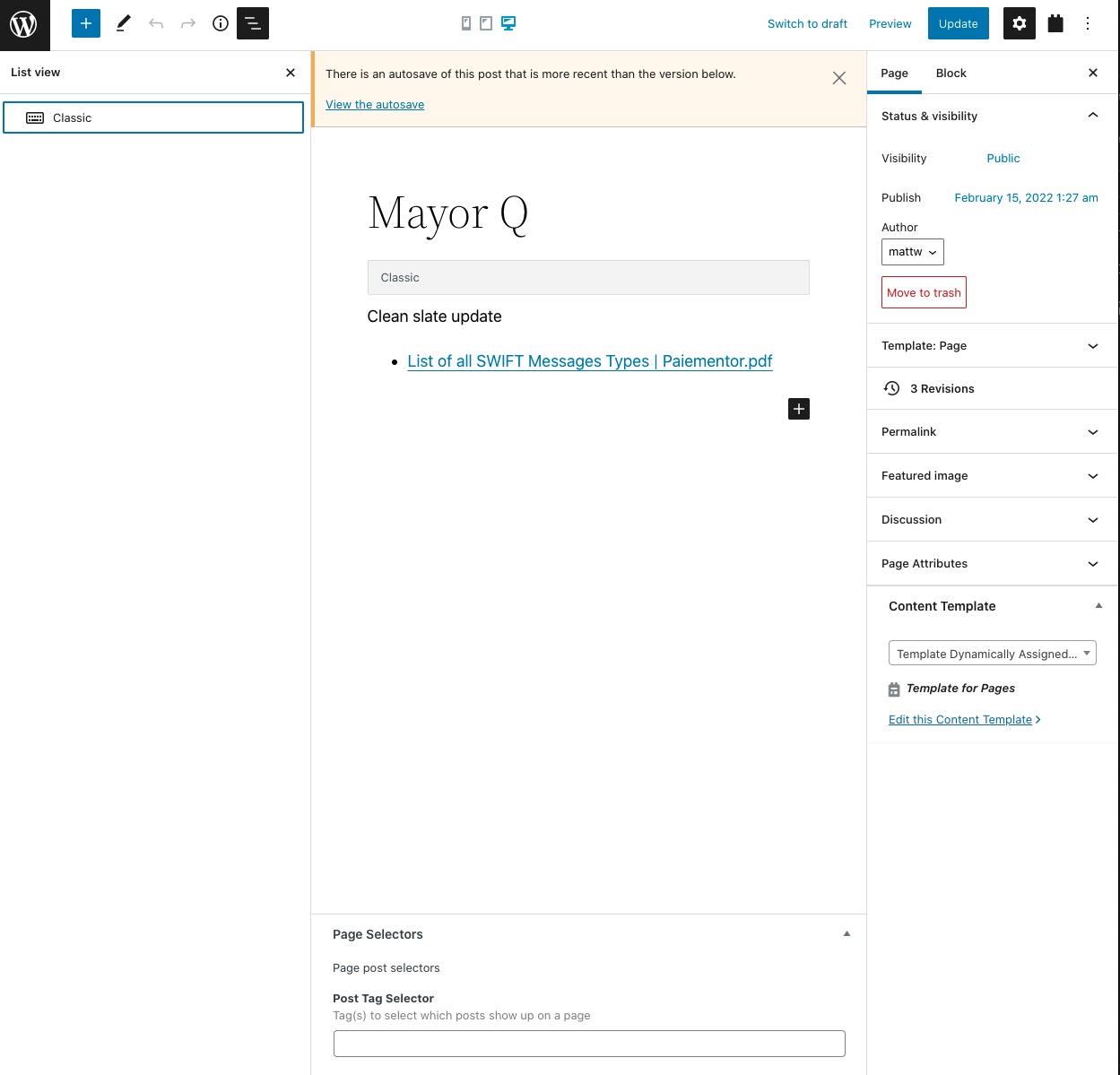The width and height of the screenshot is (1120, 1075).
Task: Click the WordPress logo icon
Action: click(x=24, y=24)
